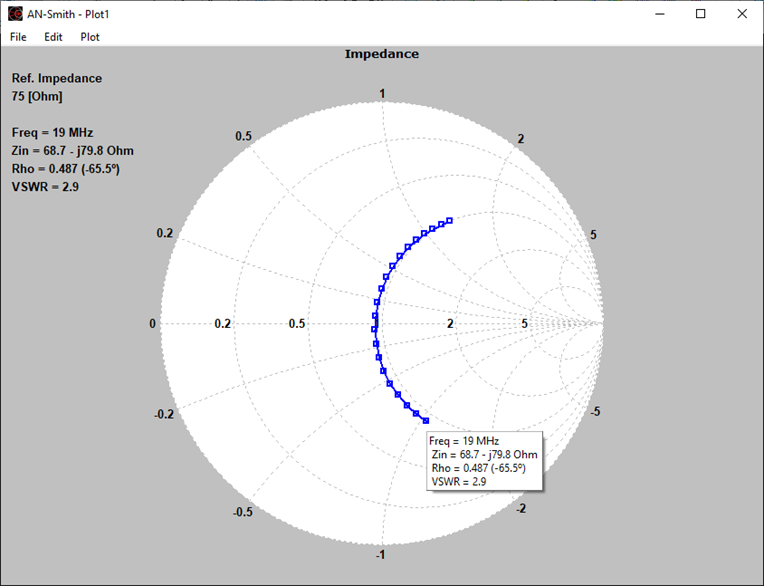Minimize the AN-Smith Plot1 window
The image size is (764, 586).
pyautogui.click(x=660, y=14)
